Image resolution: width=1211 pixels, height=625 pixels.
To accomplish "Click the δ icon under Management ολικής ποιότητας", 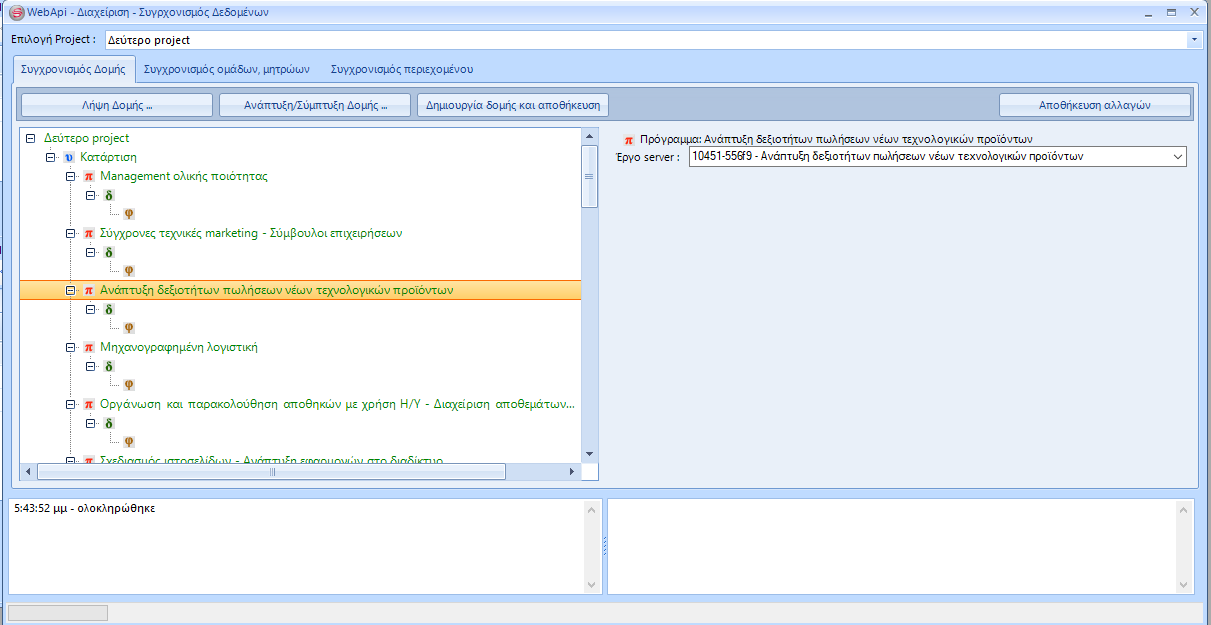I will (109, 196).
